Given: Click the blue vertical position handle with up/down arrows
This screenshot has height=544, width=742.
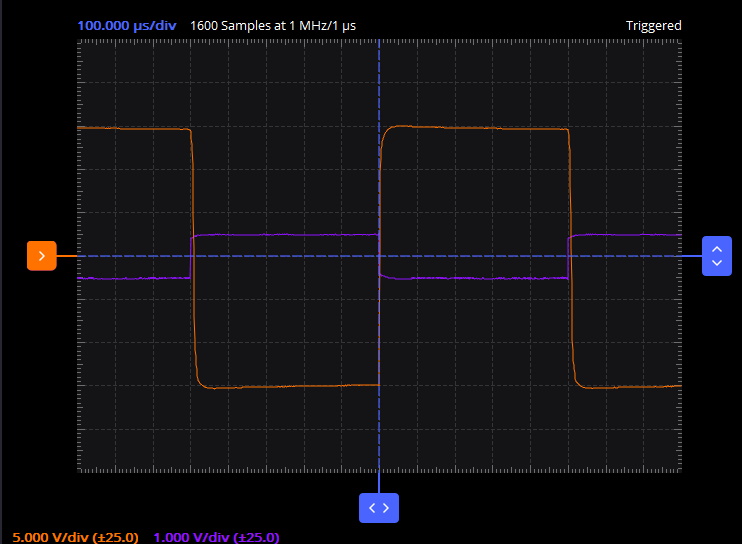Looking at the screenshot, I should [716, 256].
